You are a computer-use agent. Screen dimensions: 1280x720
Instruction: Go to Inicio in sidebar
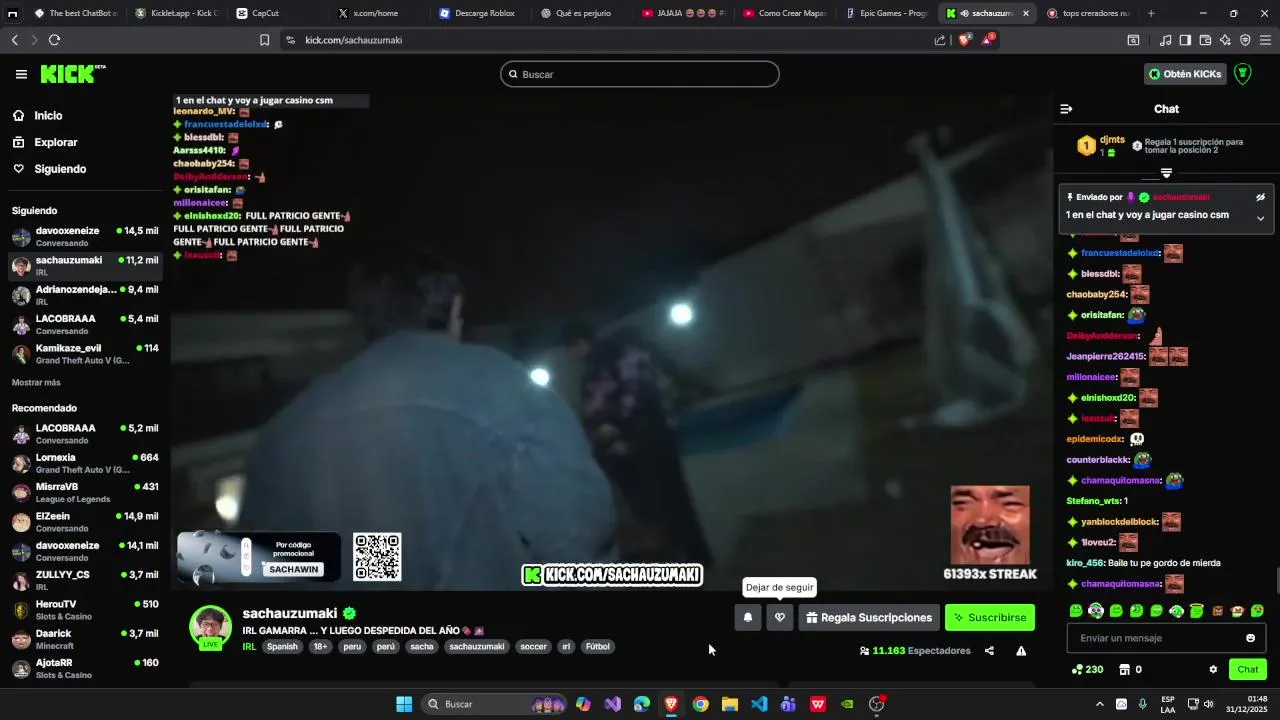[x=48, y=116]
